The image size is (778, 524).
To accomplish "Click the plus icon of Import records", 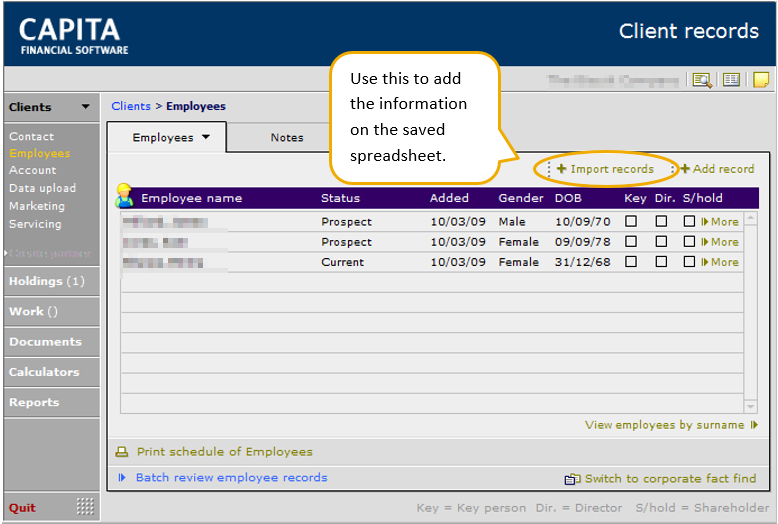I will [x=561, y=169].
